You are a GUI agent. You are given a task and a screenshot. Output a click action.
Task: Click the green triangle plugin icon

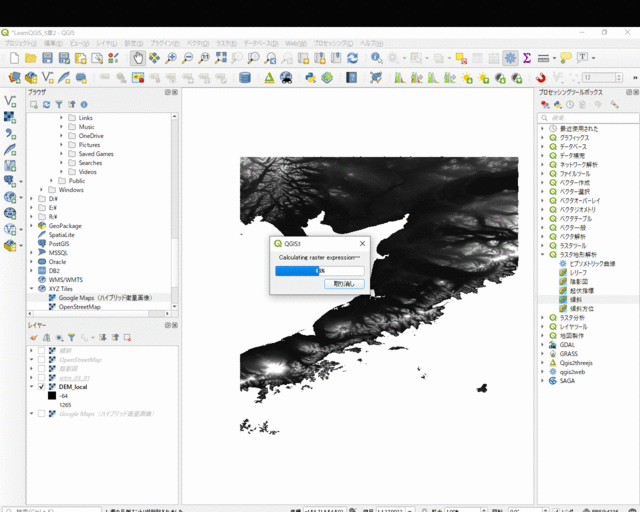269,78
